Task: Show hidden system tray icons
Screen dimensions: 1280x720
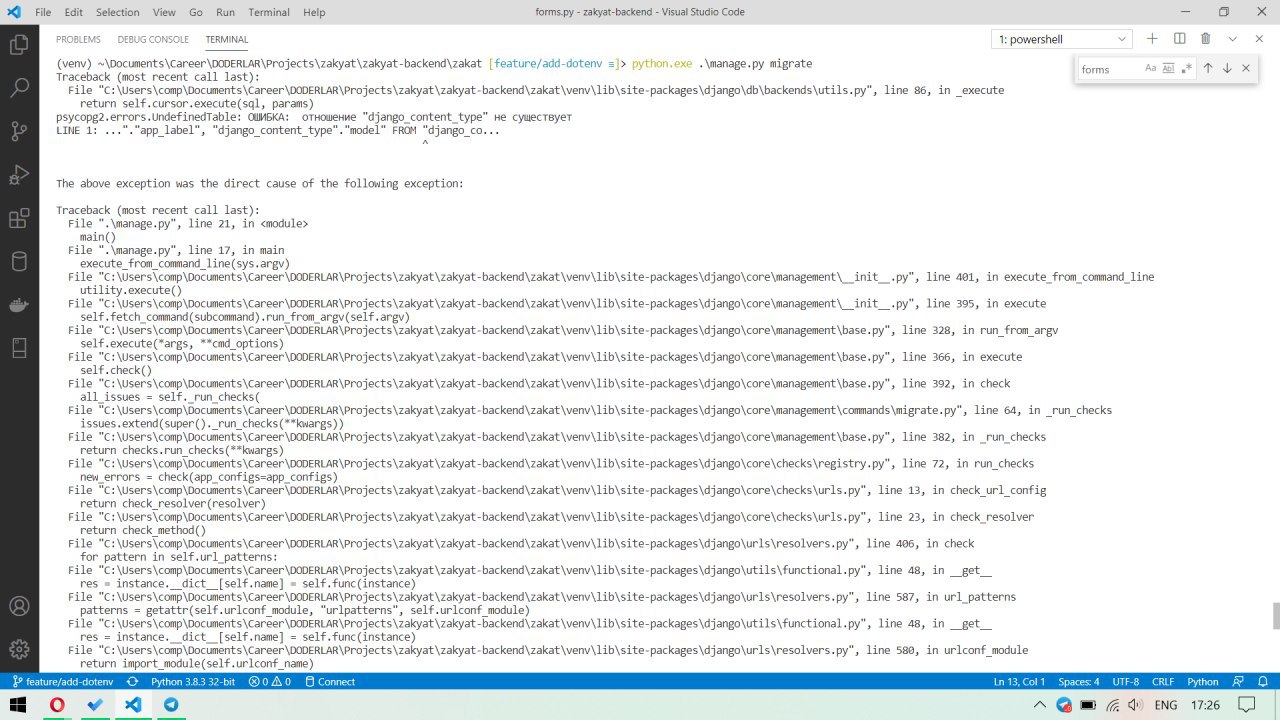Action: tap(1041, 705)
